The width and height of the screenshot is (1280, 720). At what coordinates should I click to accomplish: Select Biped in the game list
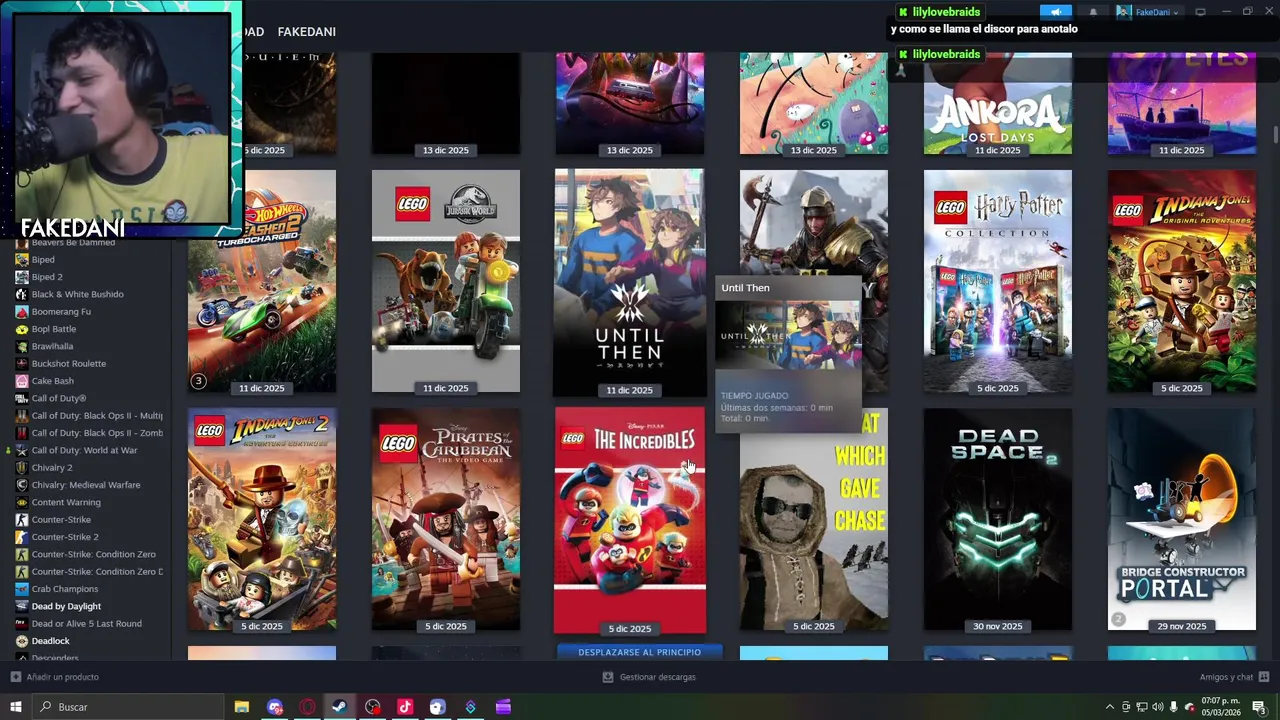[43, 260]
